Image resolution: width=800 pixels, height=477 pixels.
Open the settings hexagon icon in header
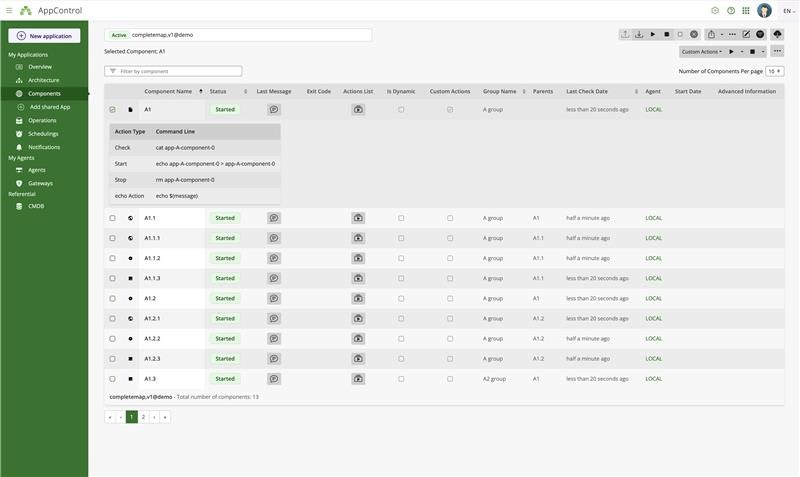715,10
